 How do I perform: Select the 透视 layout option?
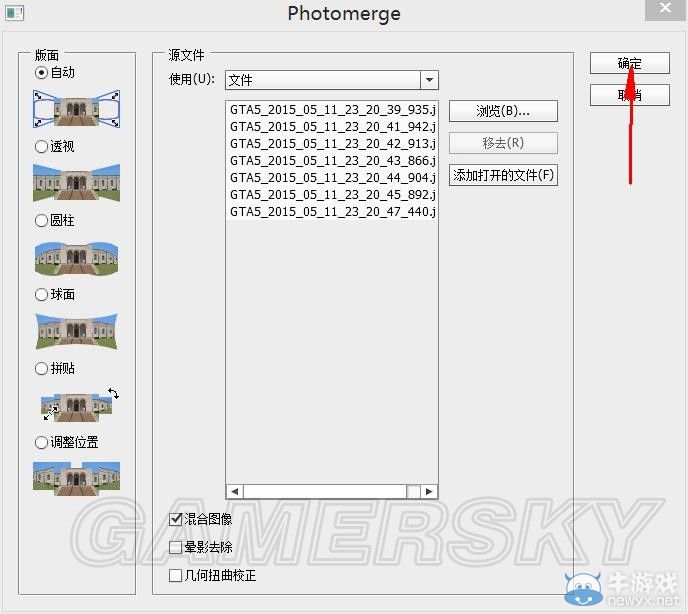coord(41,147)
